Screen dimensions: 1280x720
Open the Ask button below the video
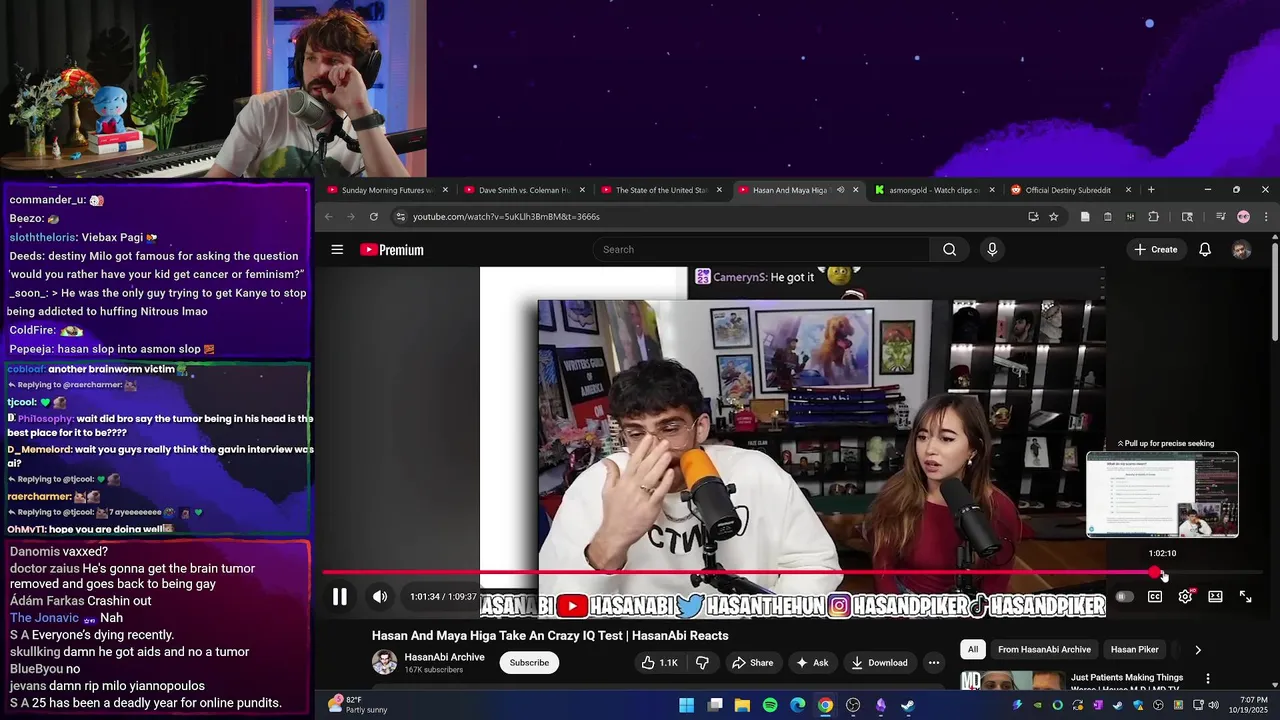click(812, 662)
